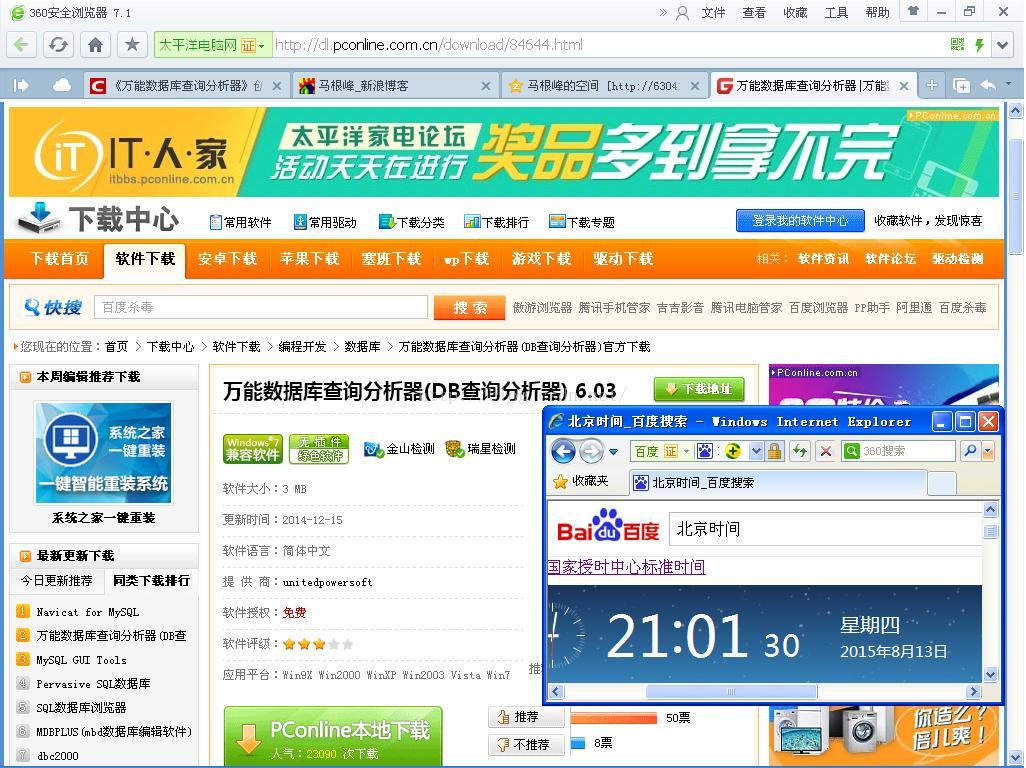Click the 登录我的软件中心 button
This screenshot has height=768, width=1026.
pos(800,221)
